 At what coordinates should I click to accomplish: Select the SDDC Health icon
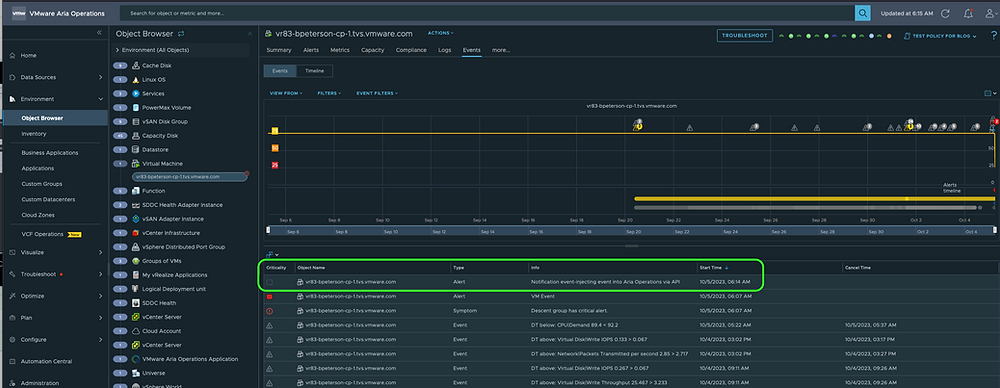point(136,303)
